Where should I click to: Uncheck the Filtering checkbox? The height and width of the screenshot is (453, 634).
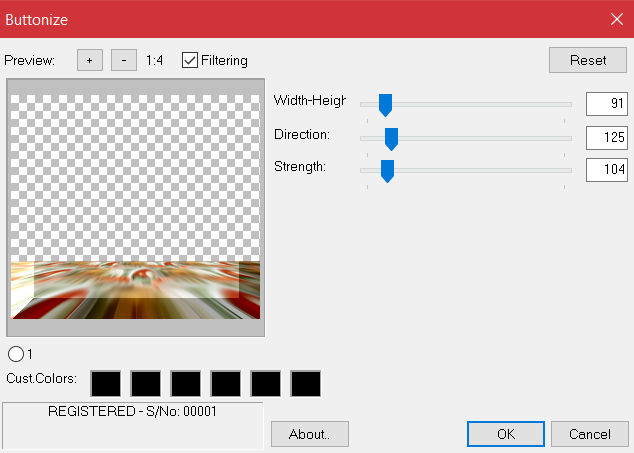click(x=190, y=60)
